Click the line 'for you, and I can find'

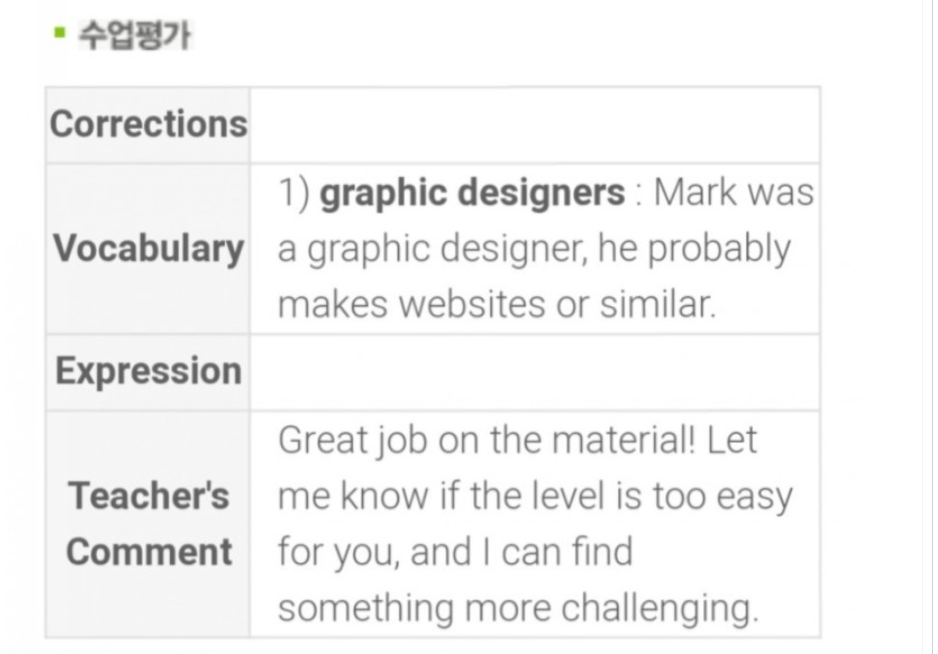455,552
